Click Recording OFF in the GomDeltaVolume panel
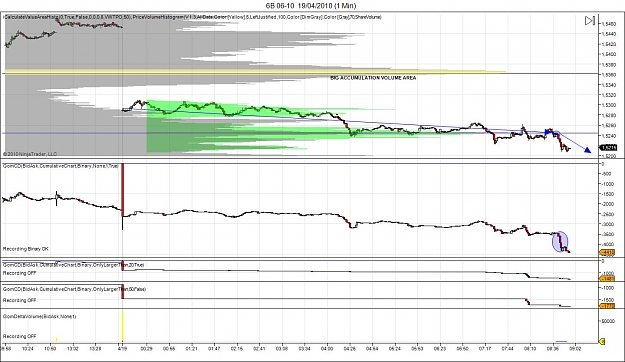The image size is (625, 362). pyautogui.click(x=20, y=336)
